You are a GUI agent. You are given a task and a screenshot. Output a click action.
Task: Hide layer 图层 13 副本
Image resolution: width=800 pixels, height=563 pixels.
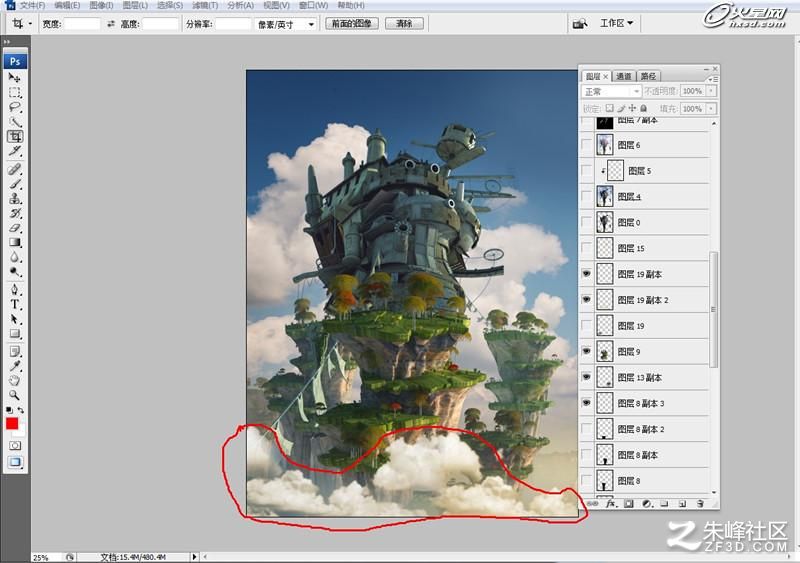tap(587, 377)
